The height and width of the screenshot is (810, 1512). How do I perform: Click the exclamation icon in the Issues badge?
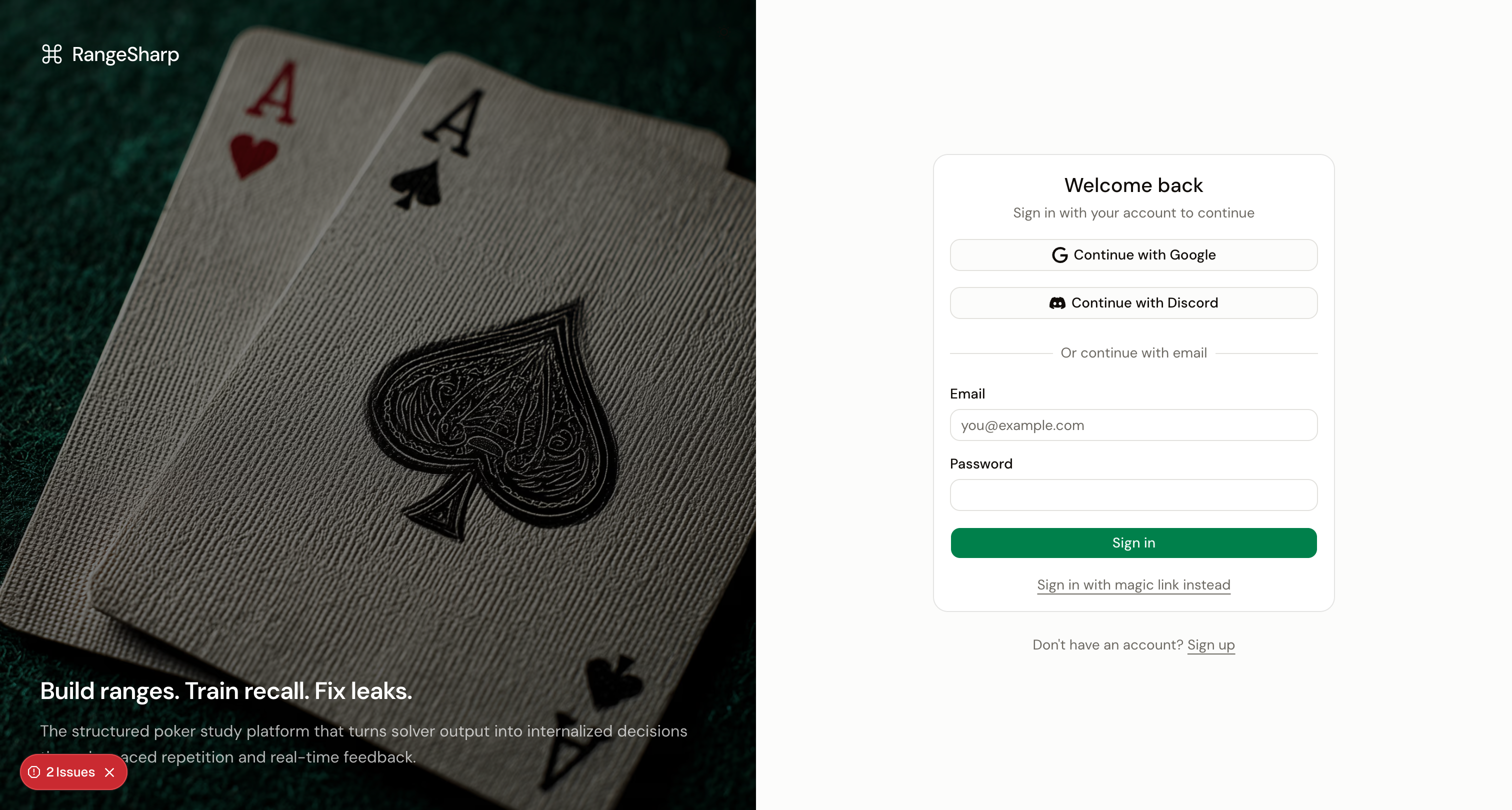[34, 772]
